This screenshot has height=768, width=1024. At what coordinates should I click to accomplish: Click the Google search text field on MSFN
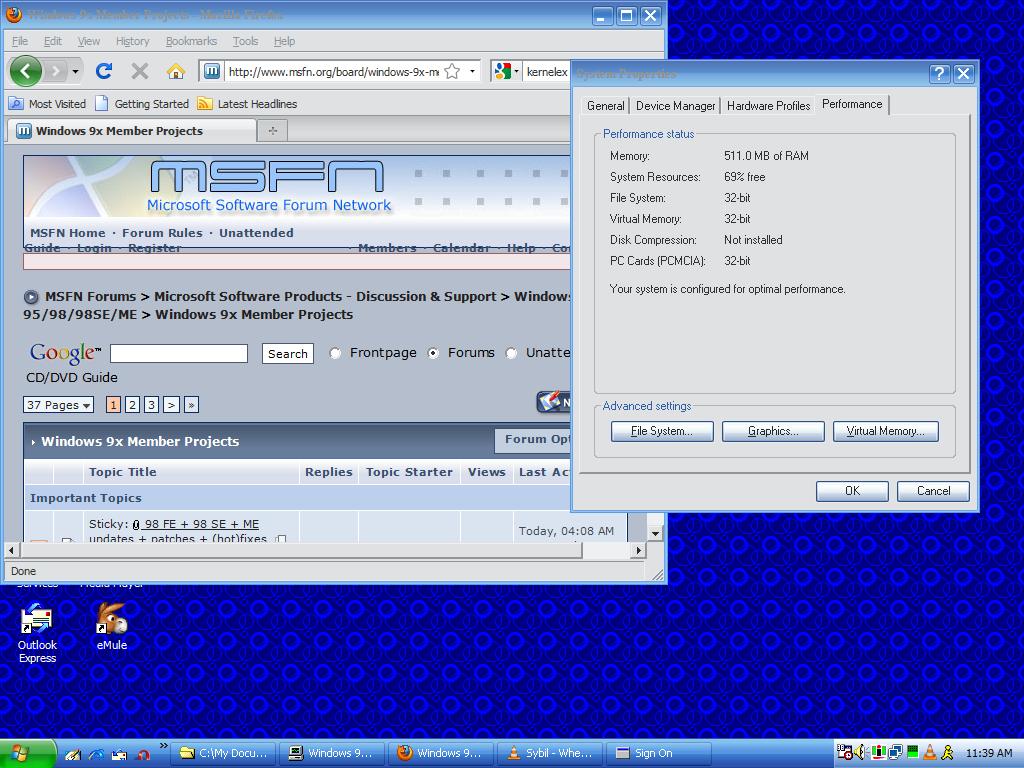[179, 353]
